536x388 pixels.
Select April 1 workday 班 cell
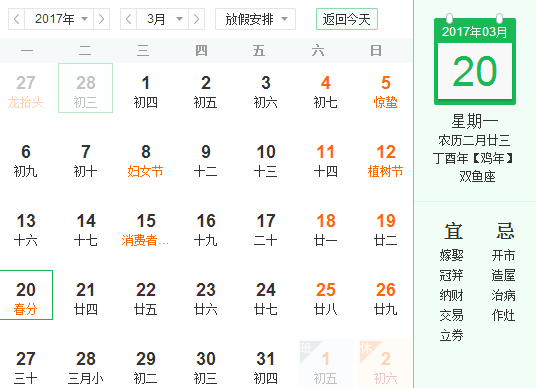[x=325, y=364]
